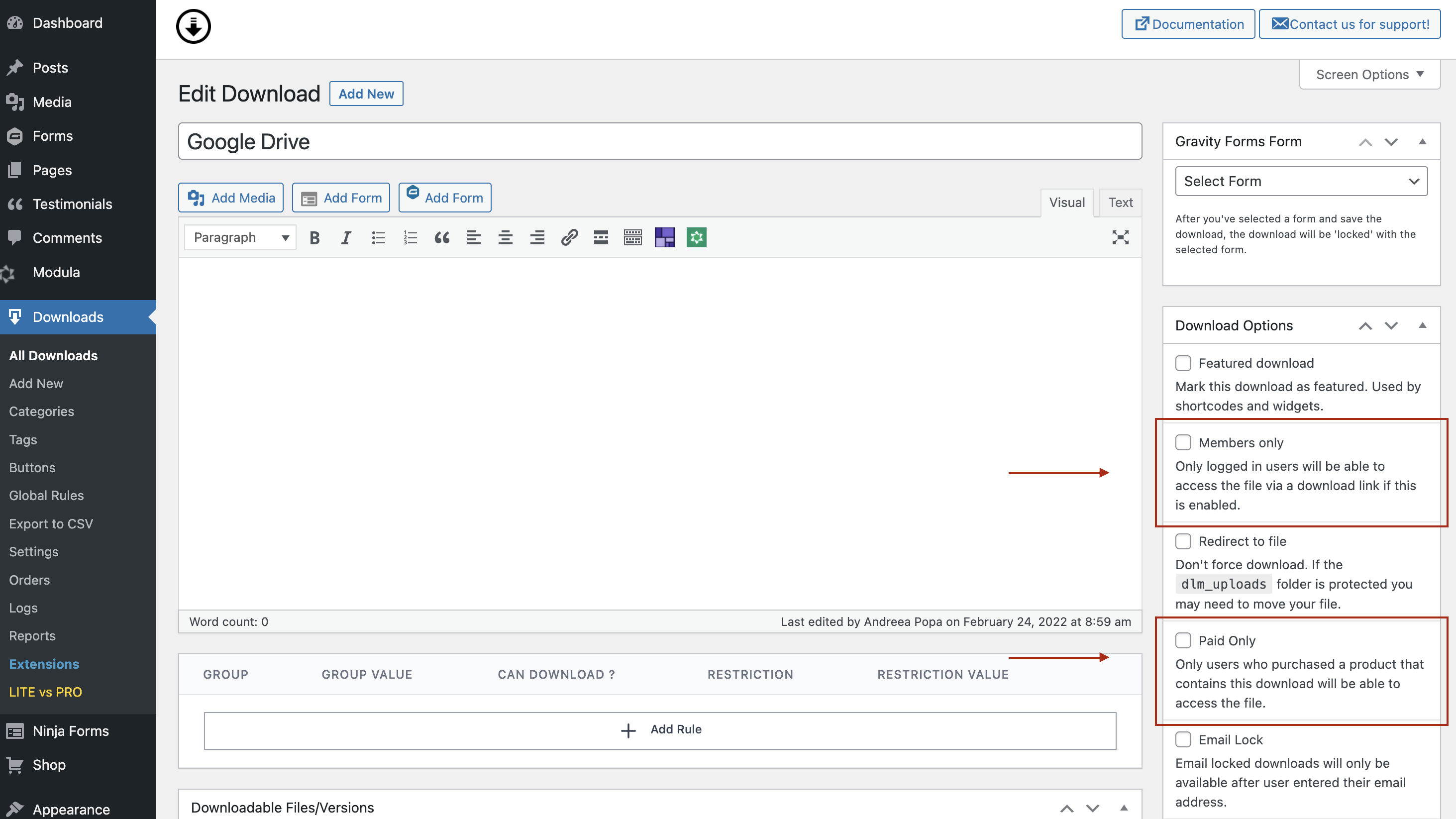Click the numbered list icon
The height and width of the screenshot is (819, 1456).
point(411,237)
